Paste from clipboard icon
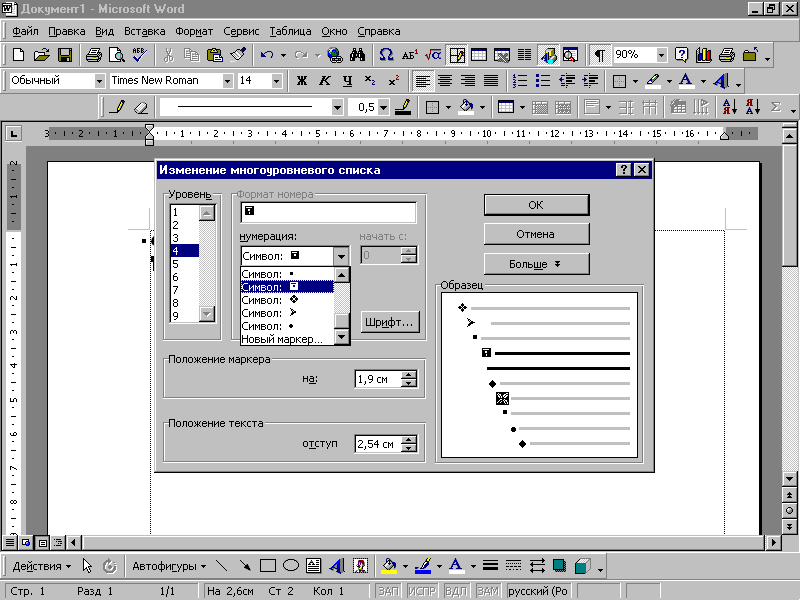 tap(215, 55)
